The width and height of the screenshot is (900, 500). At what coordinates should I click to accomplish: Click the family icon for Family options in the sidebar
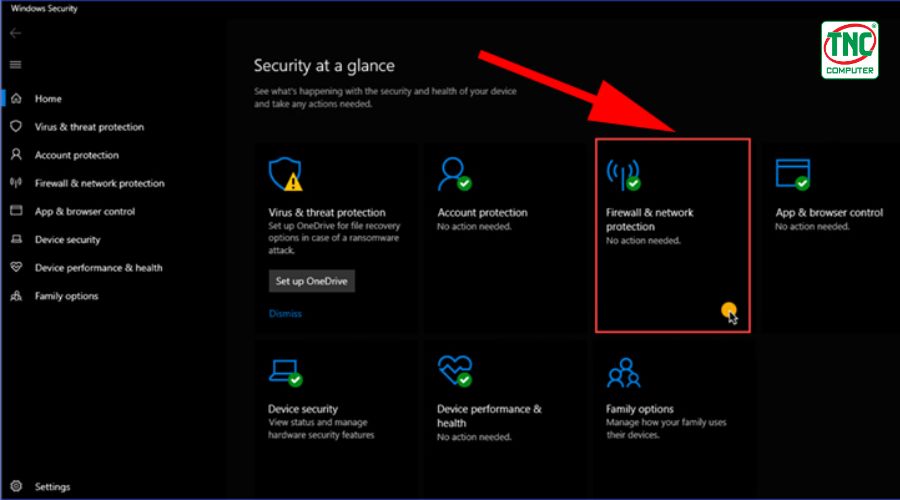click(x=16, y=296)
